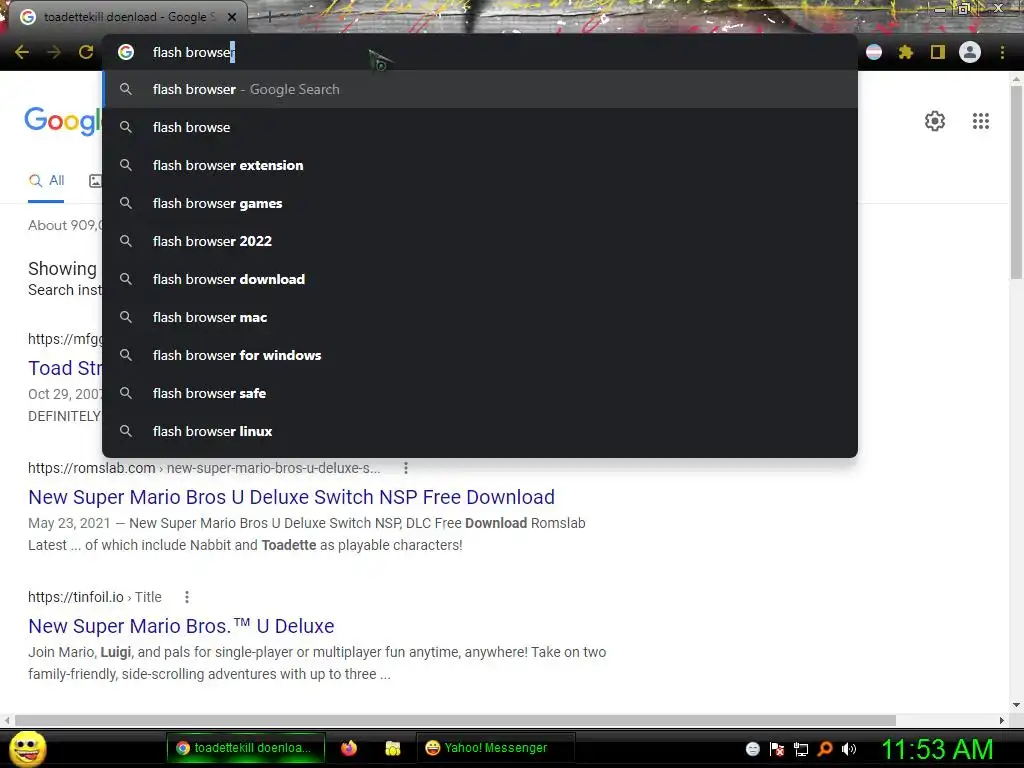1024x768 pixels.
Task: Close the toadettekill doenload tab
Action: pos(232,17)
